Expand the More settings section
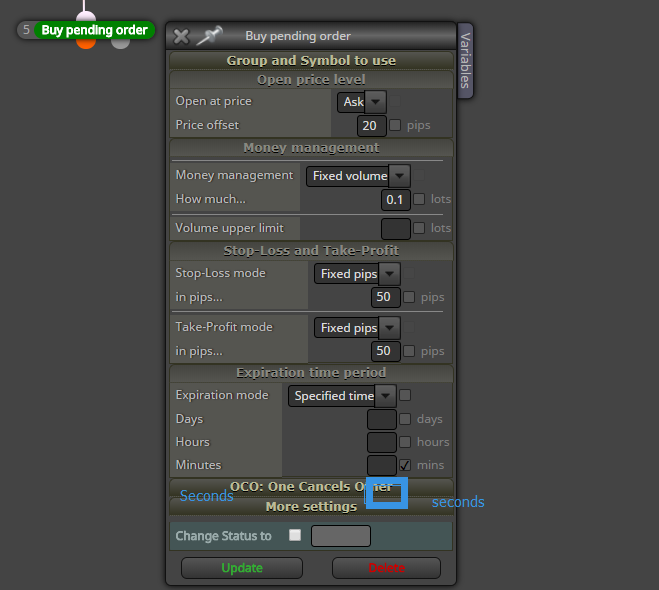659x590 pixels. pyautogui.click(x=311, y=507)
